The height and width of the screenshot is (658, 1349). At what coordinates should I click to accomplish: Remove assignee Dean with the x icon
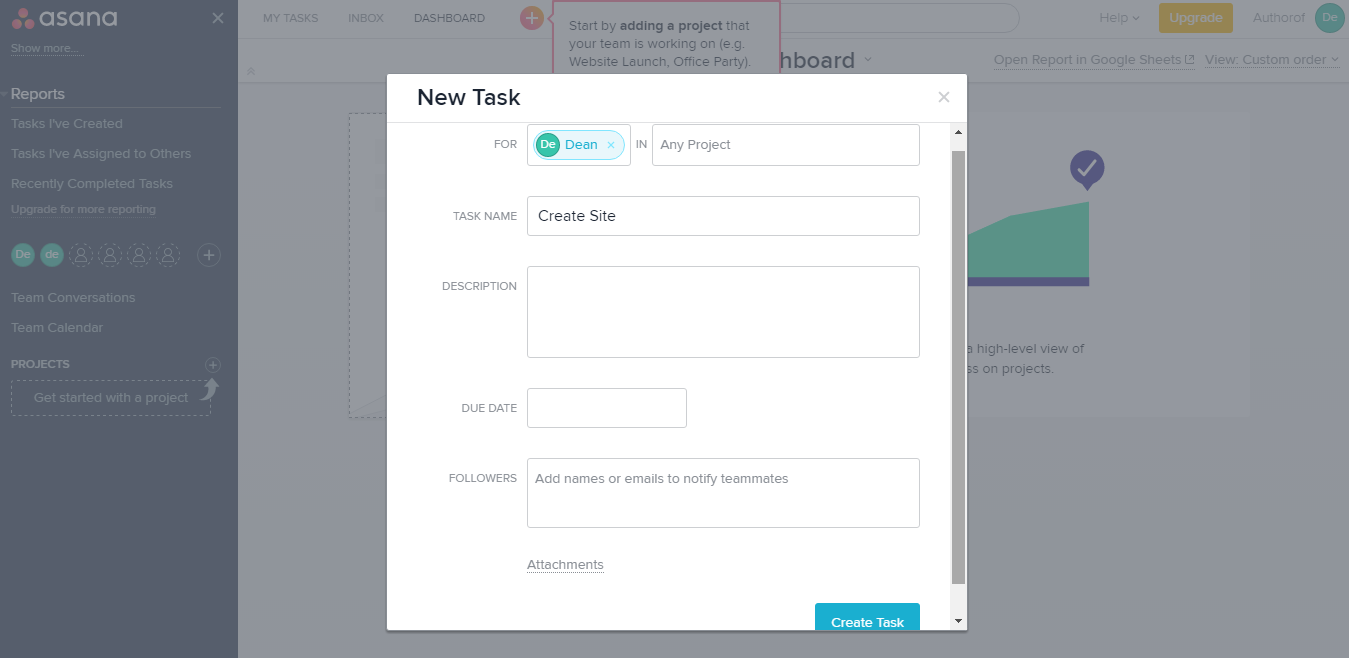pyautogui.click(x=611, y=145)
